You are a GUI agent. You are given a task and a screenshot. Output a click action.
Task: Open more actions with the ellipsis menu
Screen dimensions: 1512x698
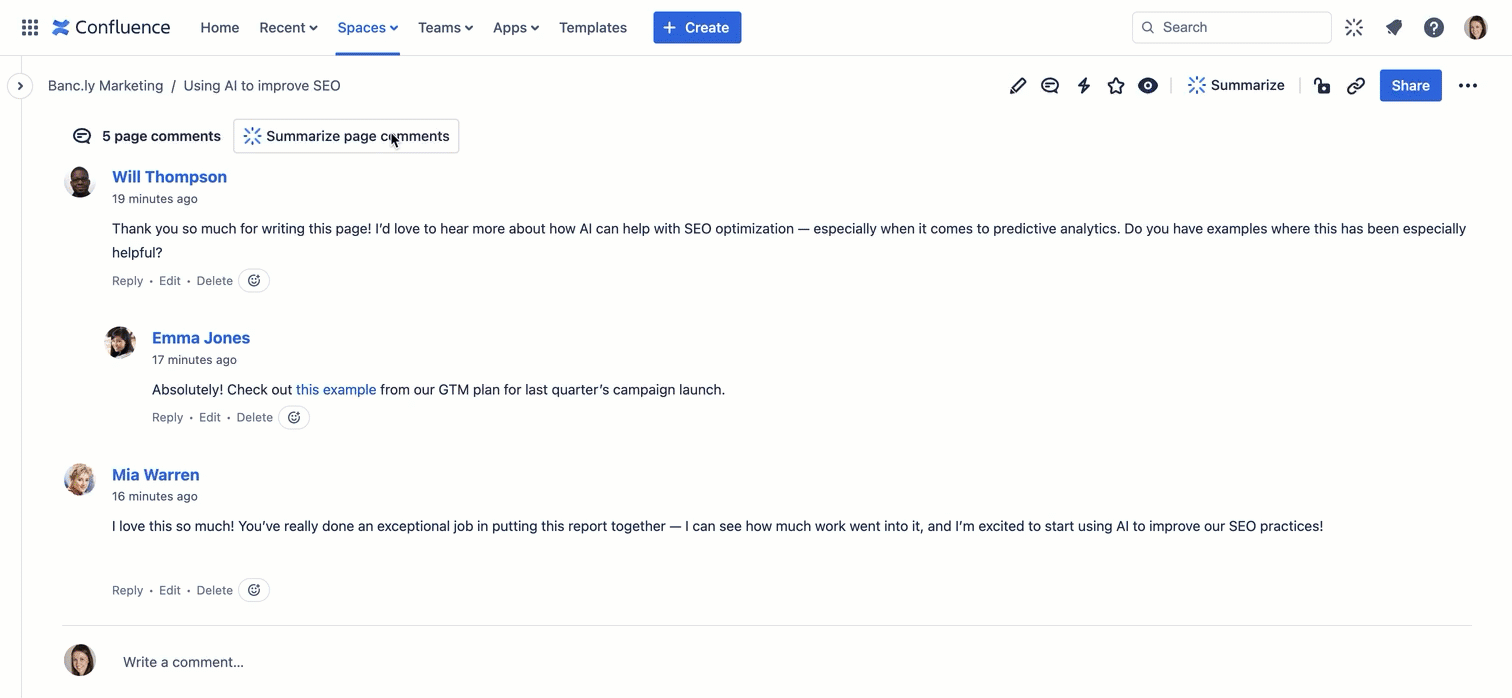pyautogui.click(x=1468, y=85)
